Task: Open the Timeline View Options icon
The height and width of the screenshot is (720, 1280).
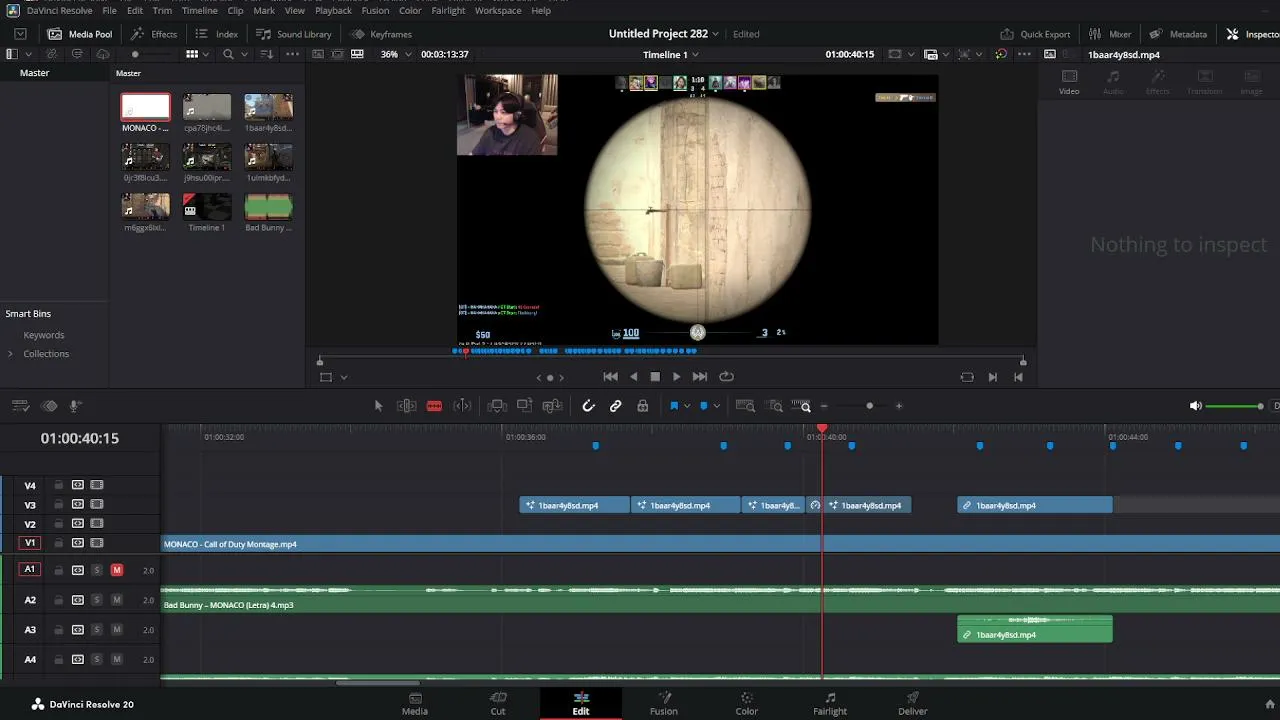Action: (20, 406)
